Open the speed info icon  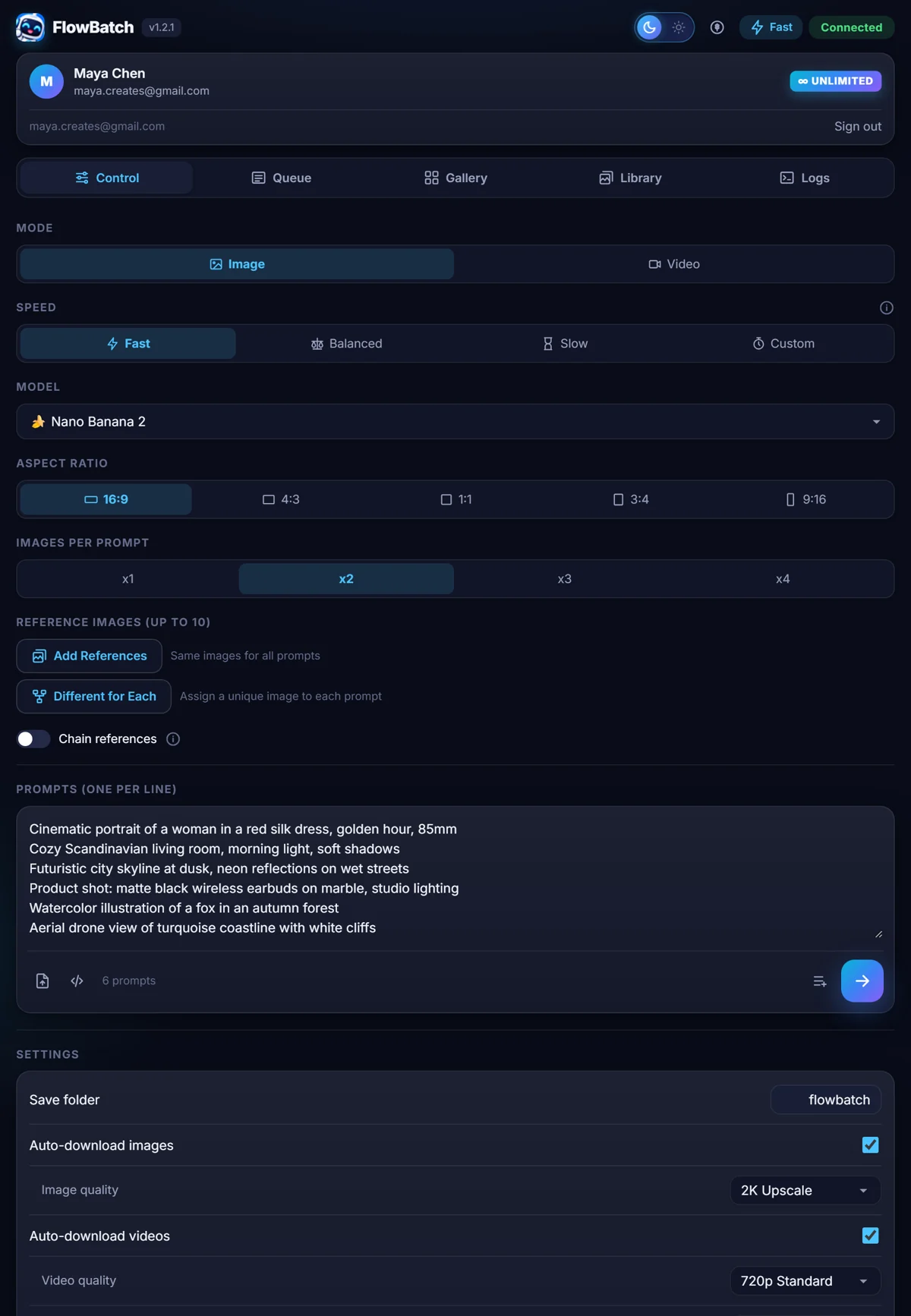coord(886,307)
